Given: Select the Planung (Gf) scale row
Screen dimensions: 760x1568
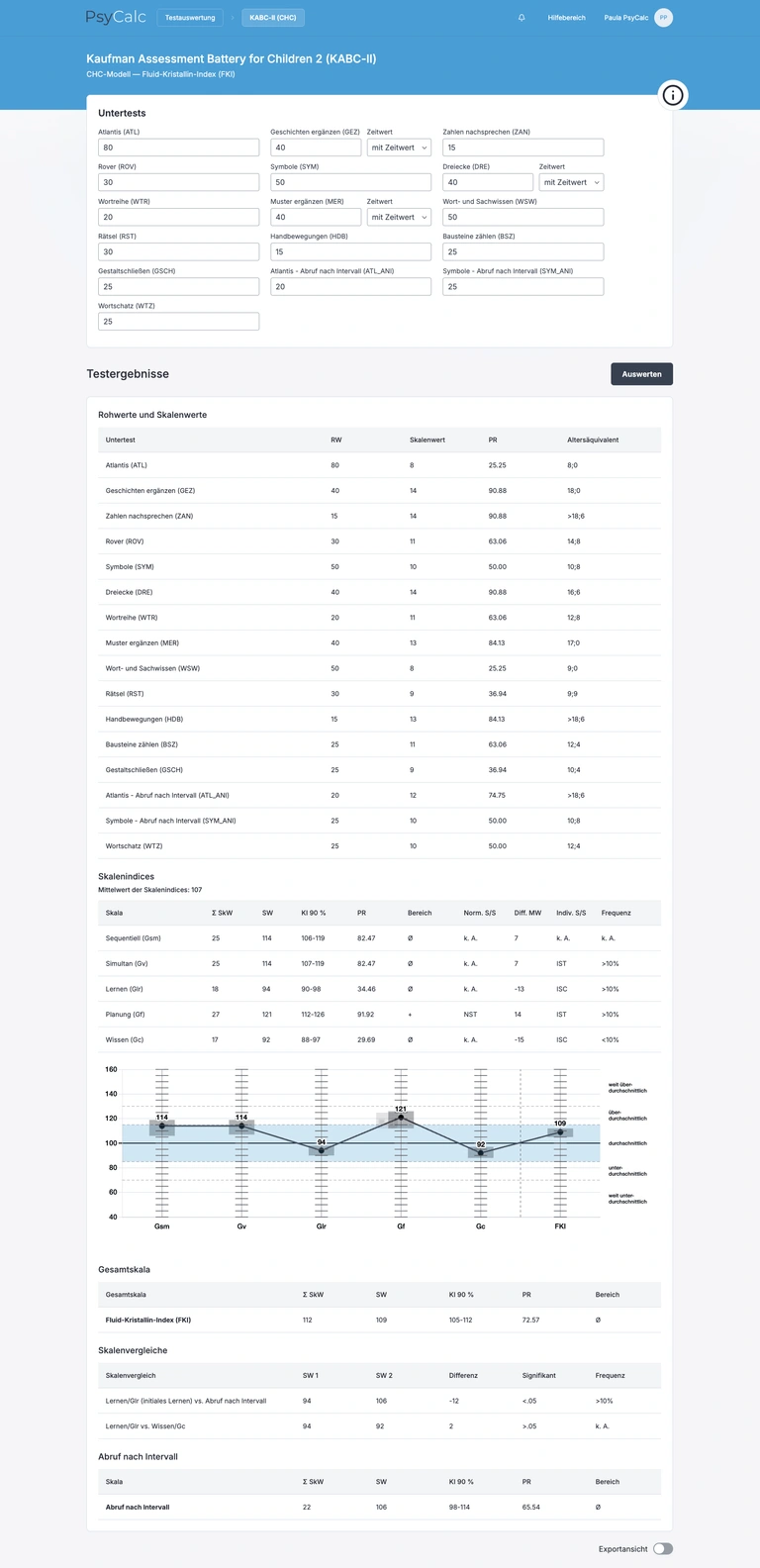Looking at the screenshot, I should tap(379, 1015).
